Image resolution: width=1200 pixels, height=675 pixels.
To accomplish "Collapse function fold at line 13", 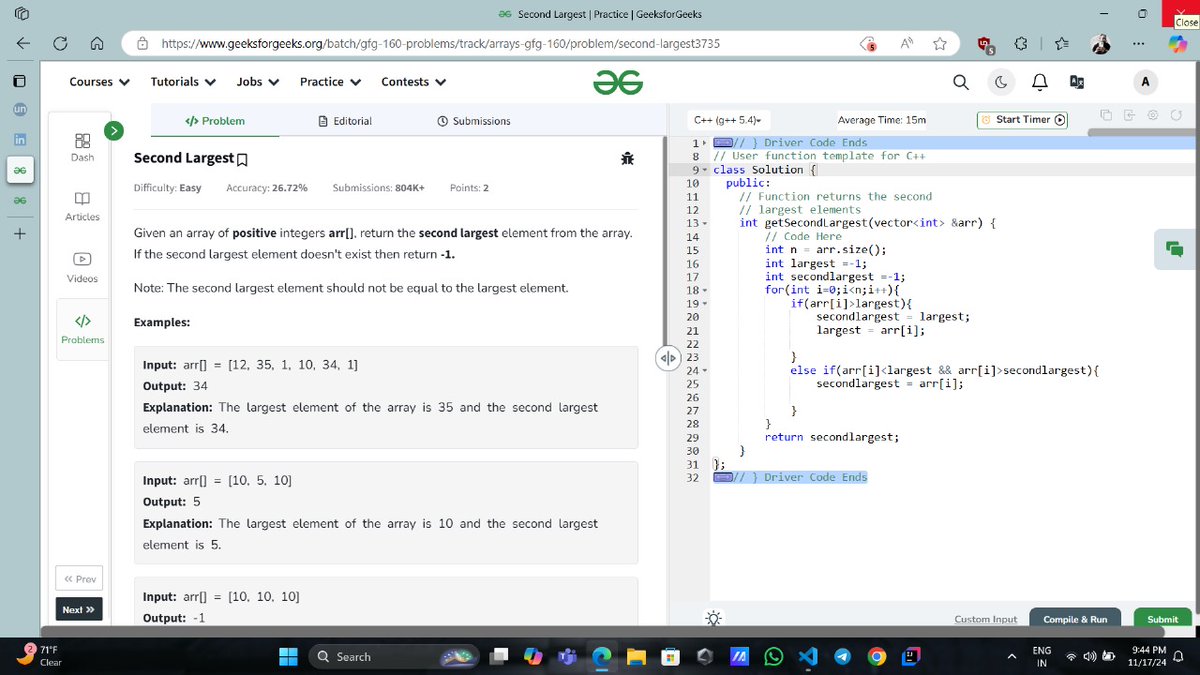I will pos(706,223).
